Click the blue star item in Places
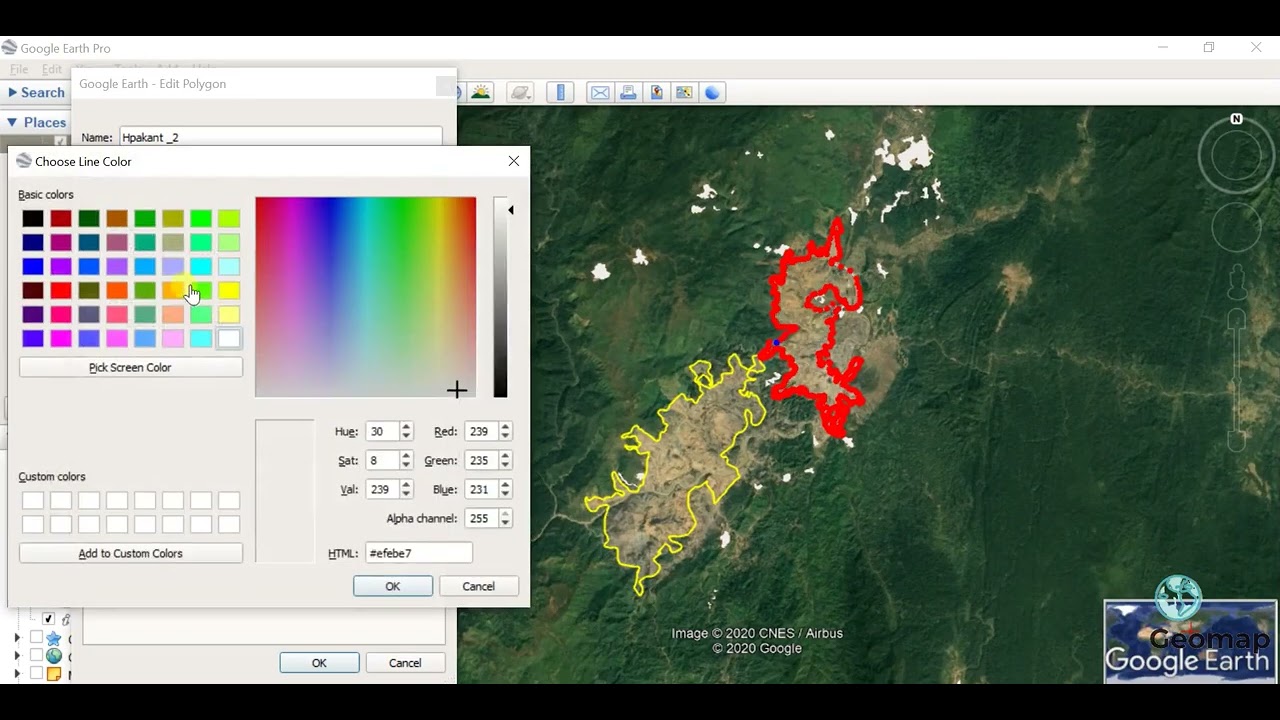Screen dimensions: 1280x720 (54, 638)
